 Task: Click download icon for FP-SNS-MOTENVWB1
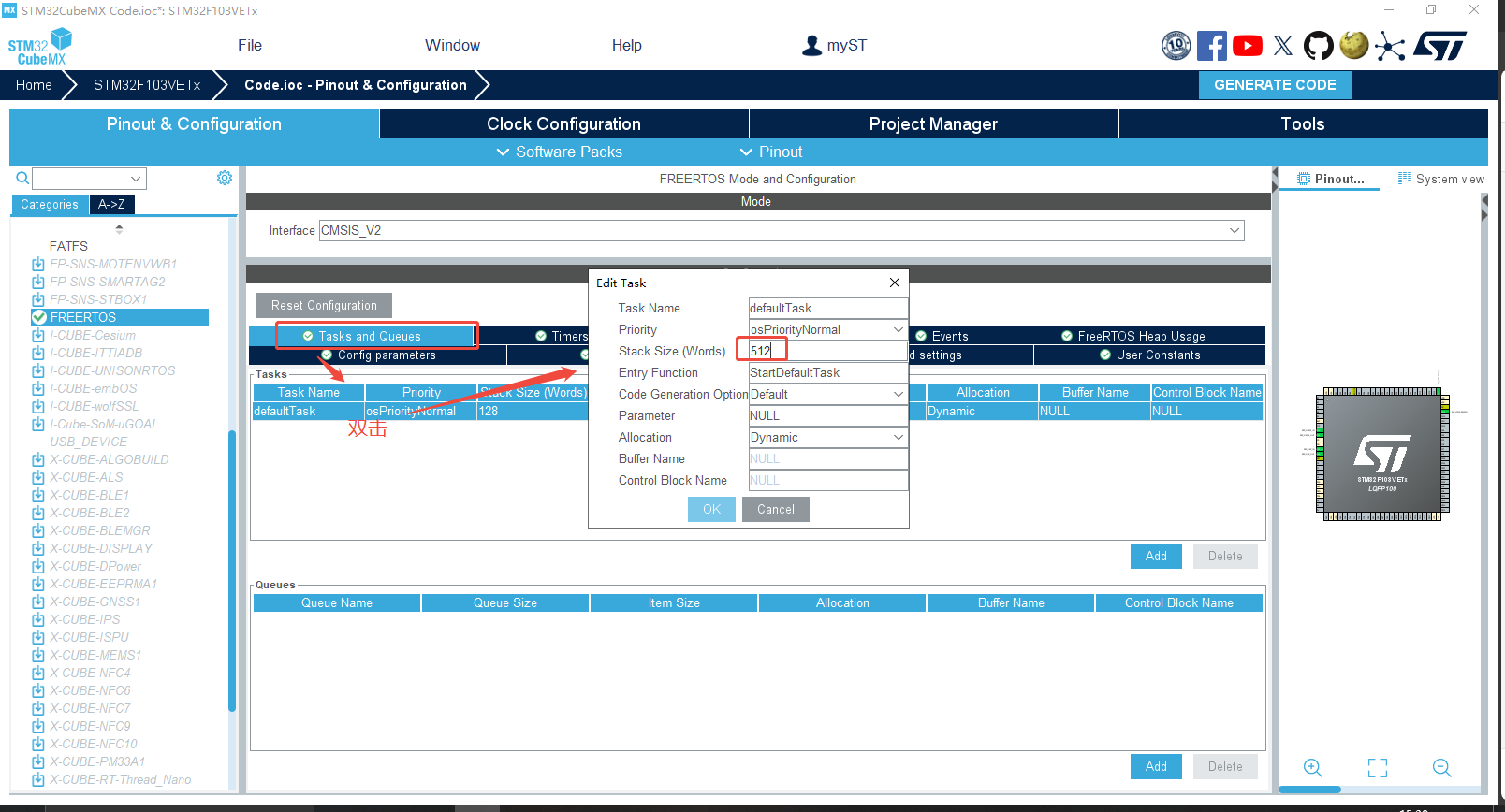click(38, 264)
